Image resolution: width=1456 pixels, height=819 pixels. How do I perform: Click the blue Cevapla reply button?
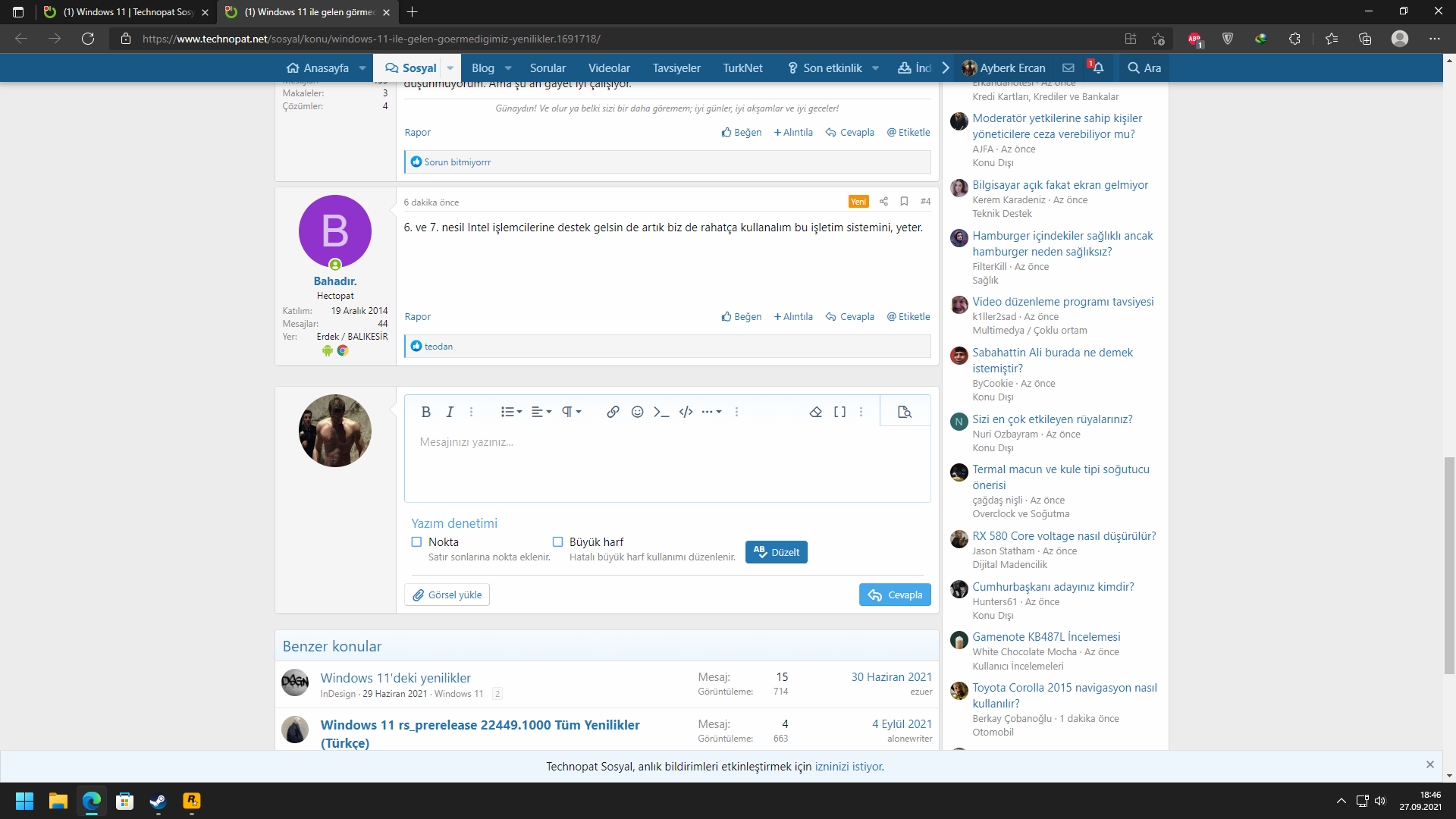click(895, 595)
